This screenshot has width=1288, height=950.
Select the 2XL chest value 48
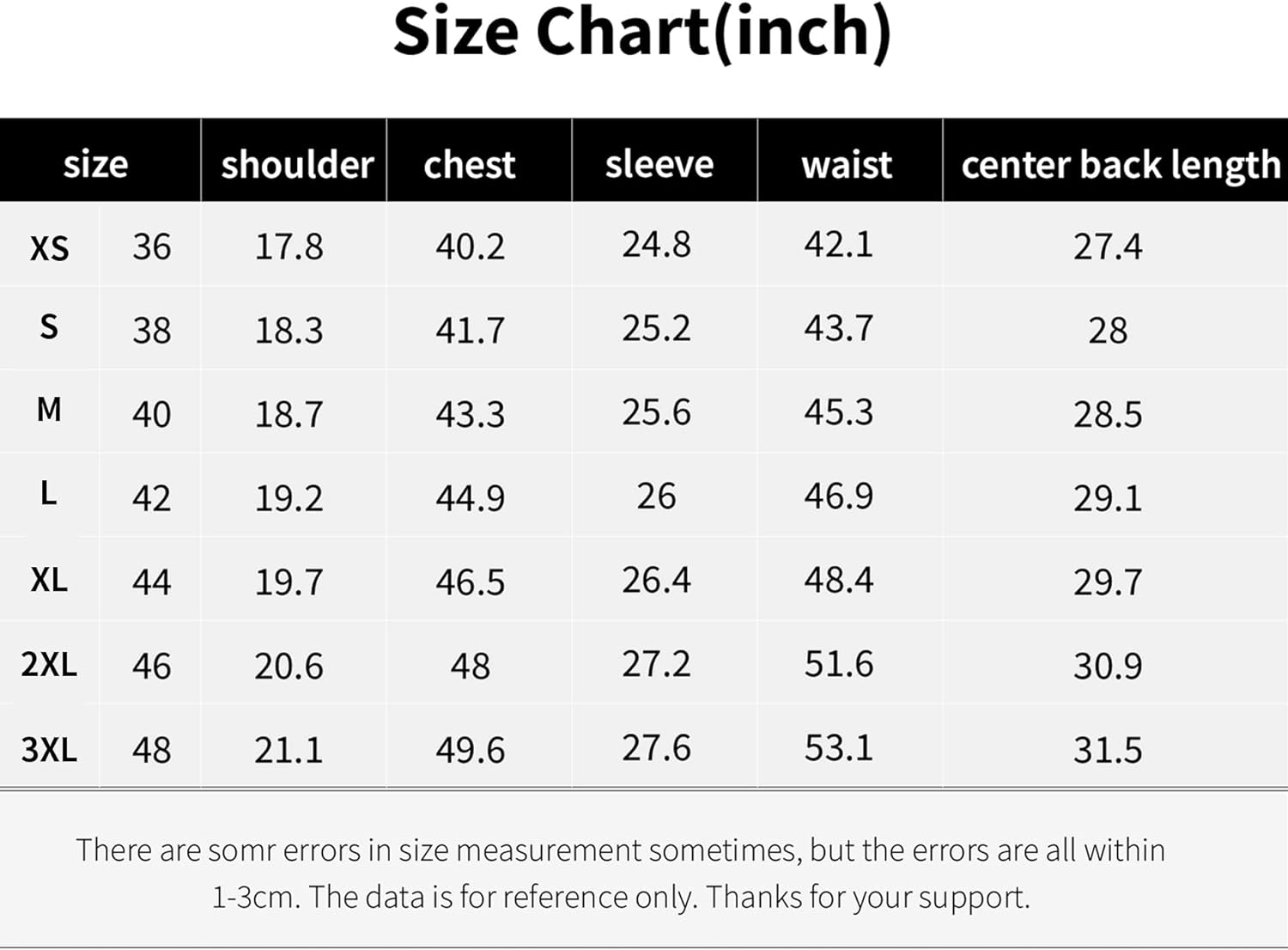(x=471, y=667)
